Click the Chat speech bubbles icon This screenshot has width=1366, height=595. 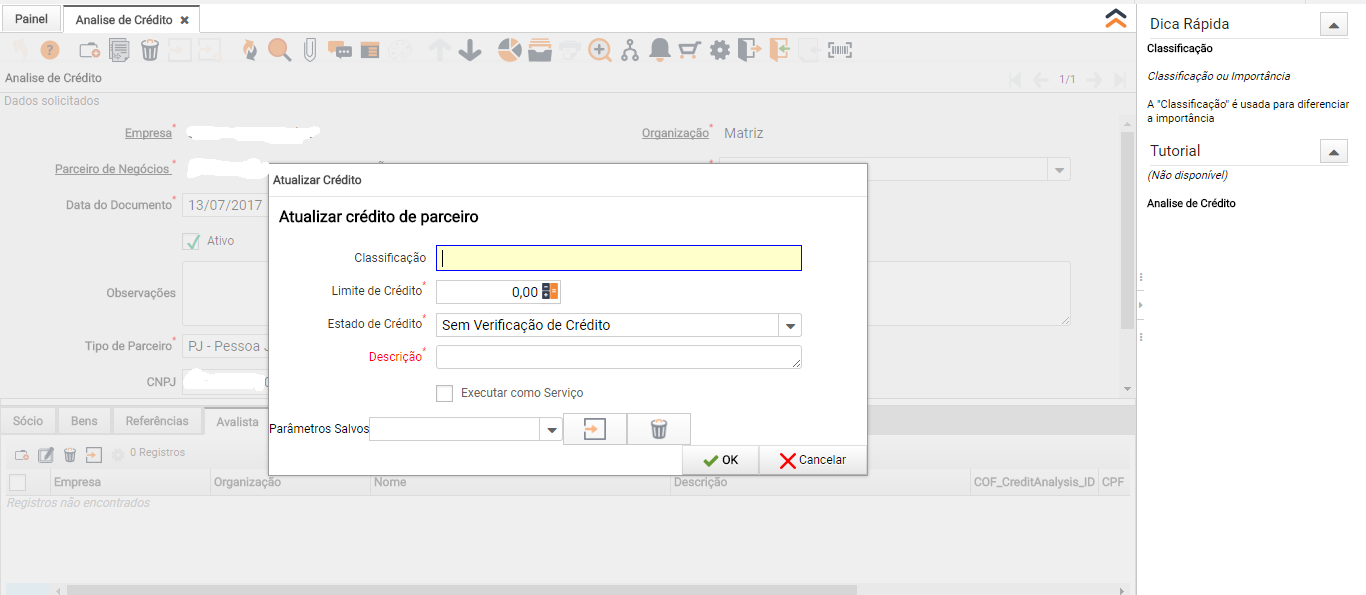point(340,50)
